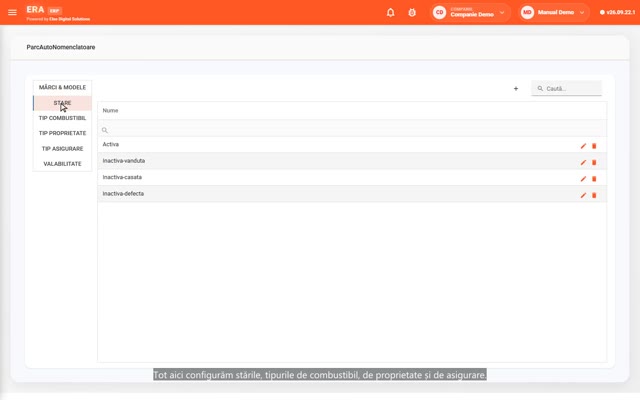Edit the Activa row
Screen dimensions: 640x400
pyautogui.click(x=583, y=146)
